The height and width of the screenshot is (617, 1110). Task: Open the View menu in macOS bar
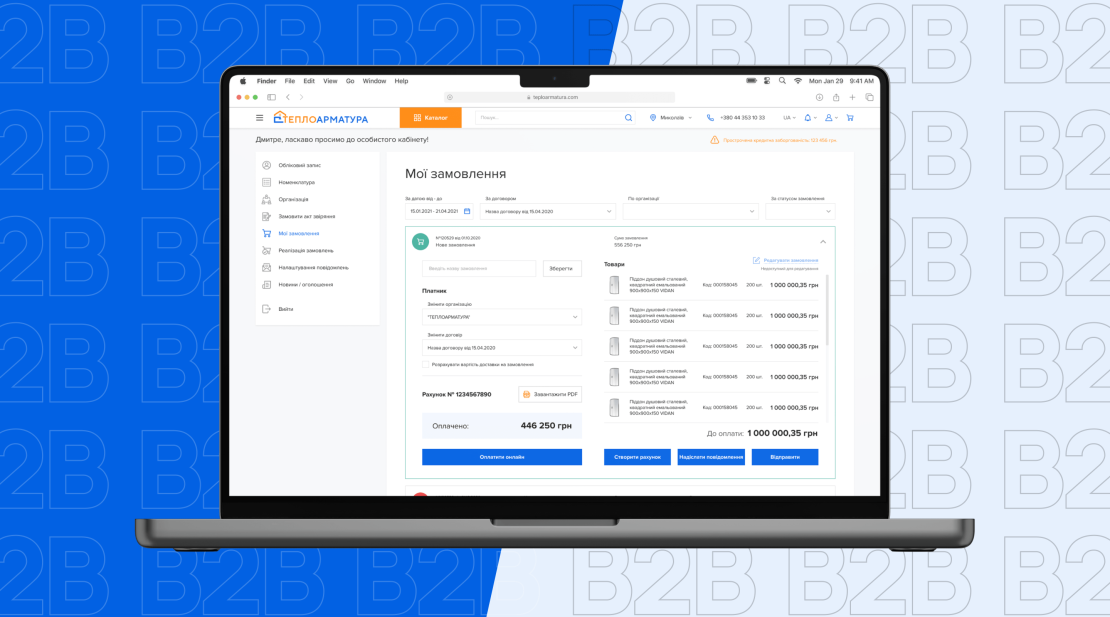(x=330, y=81)
